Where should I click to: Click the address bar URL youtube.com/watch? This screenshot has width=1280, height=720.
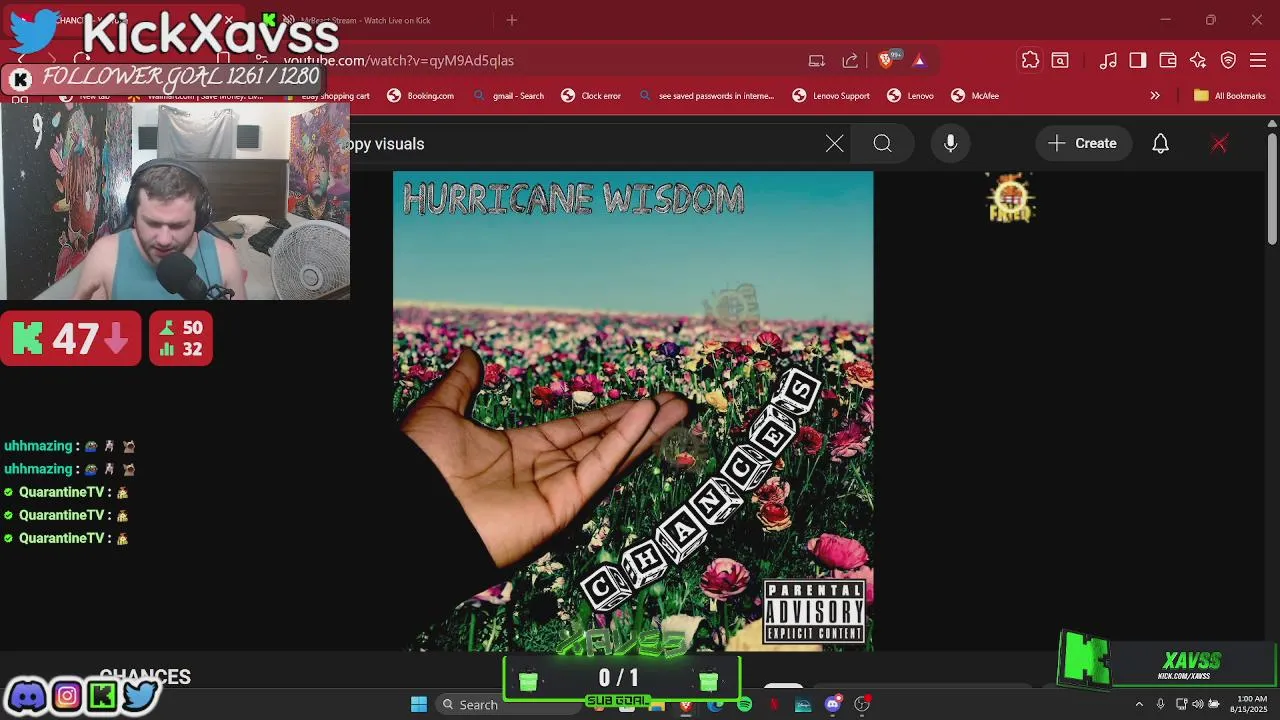pyautogui.click(x=400, y=61)
